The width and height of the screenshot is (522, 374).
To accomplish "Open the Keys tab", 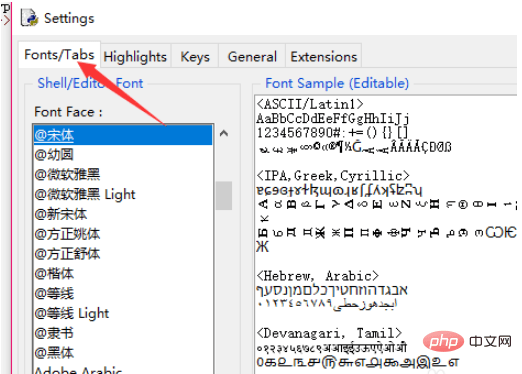I will [195, 56].
